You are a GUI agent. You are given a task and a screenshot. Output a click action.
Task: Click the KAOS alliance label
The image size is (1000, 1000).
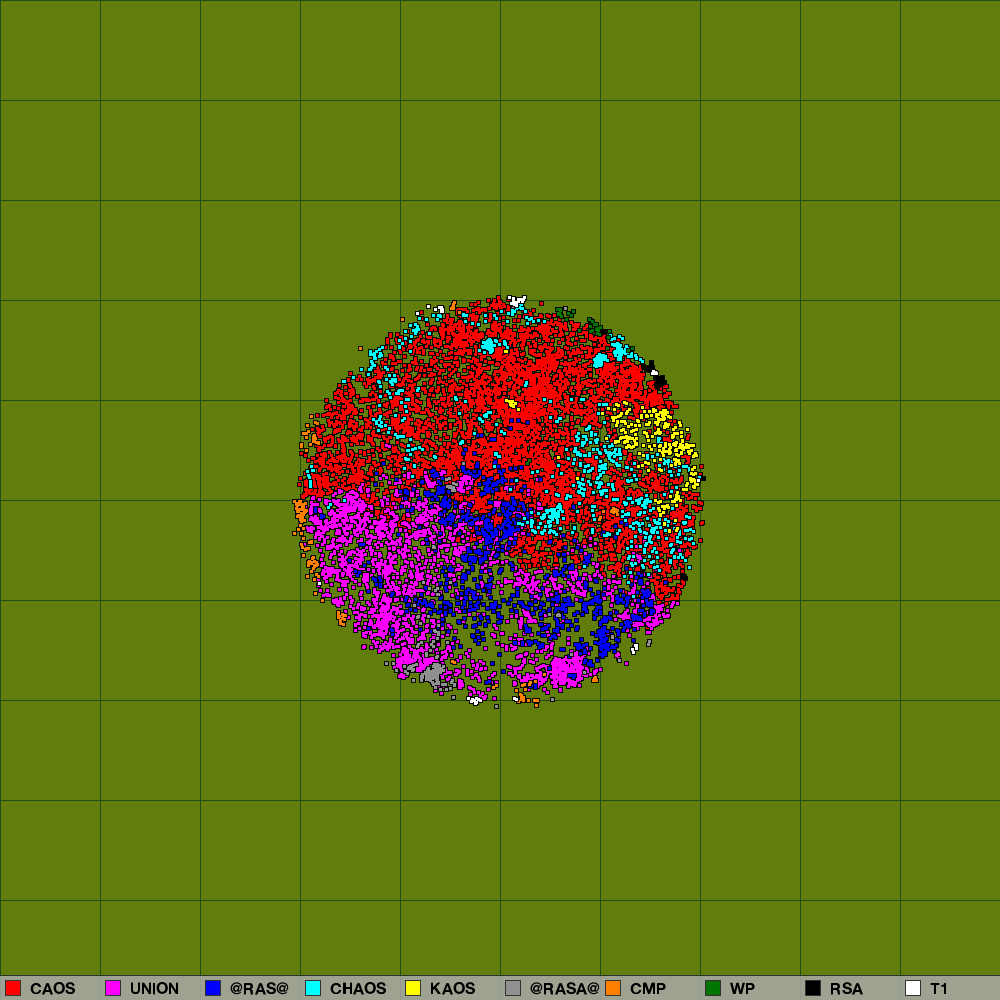(452, 989)
